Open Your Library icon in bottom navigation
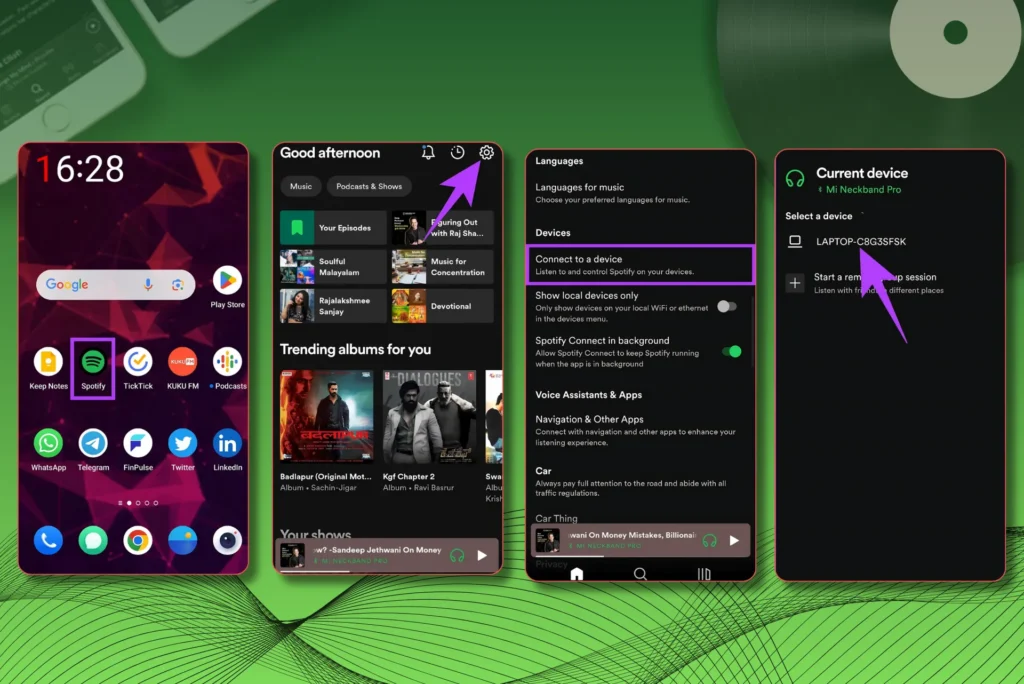This screenshot has height=684, width=1024. 704,574
